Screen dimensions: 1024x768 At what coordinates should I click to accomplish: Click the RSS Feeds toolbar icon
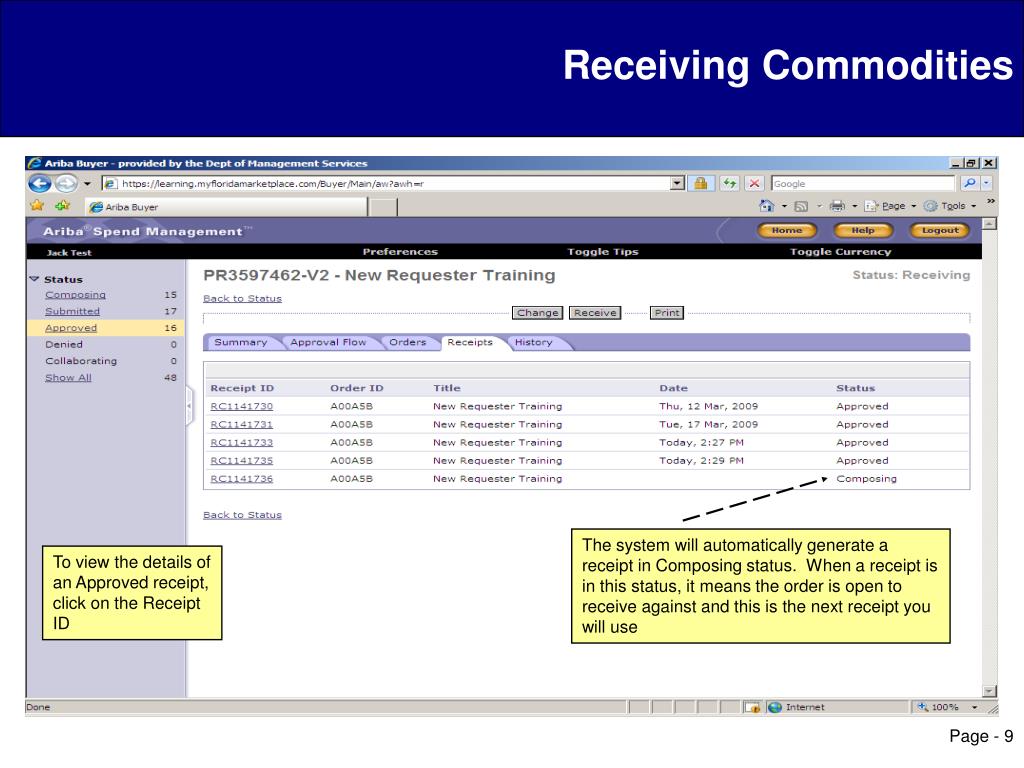801,206
